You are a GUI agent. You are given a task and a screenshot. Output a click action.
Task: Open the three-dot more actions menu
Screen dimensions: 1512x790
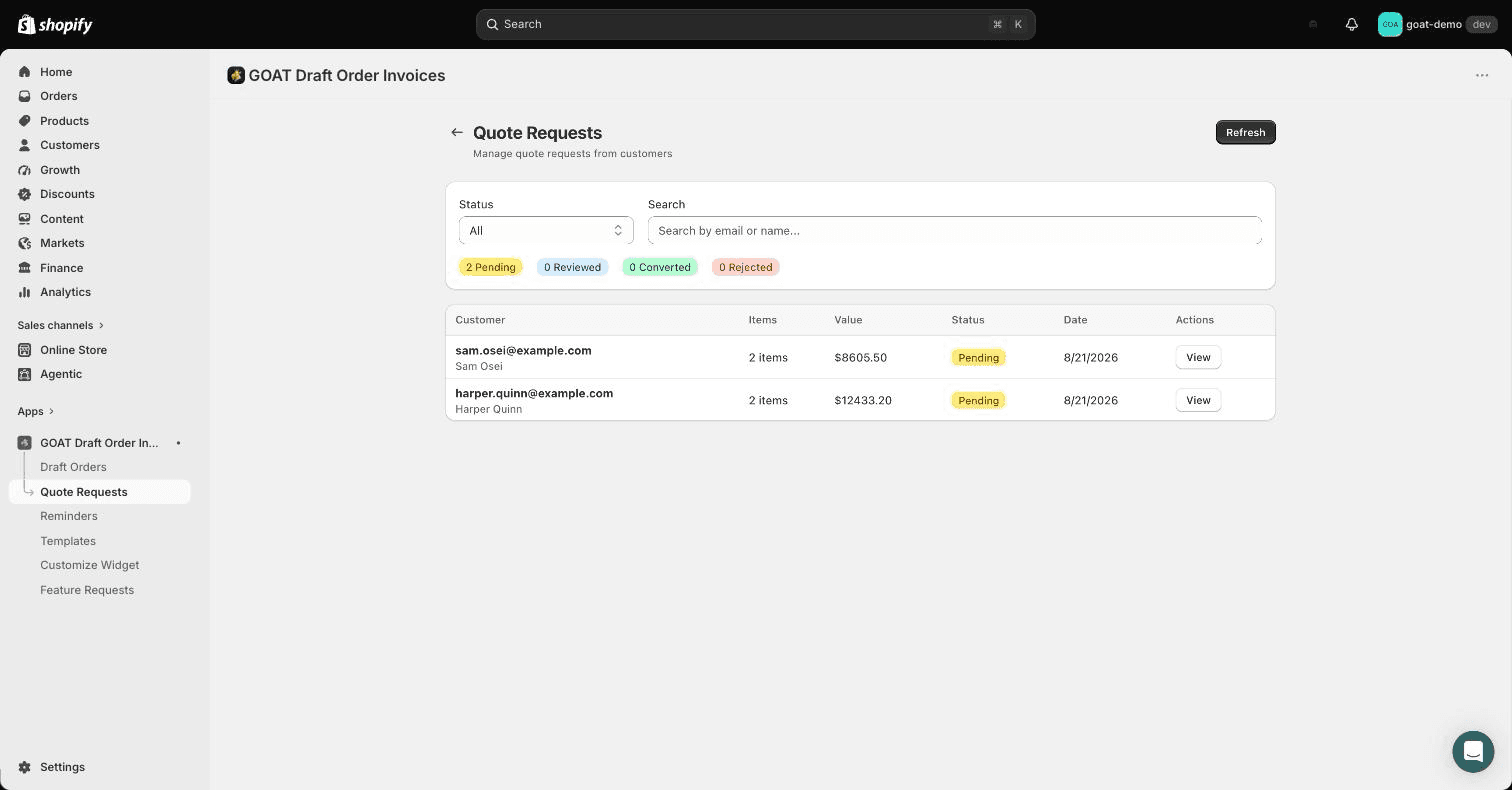point(1482,75)
